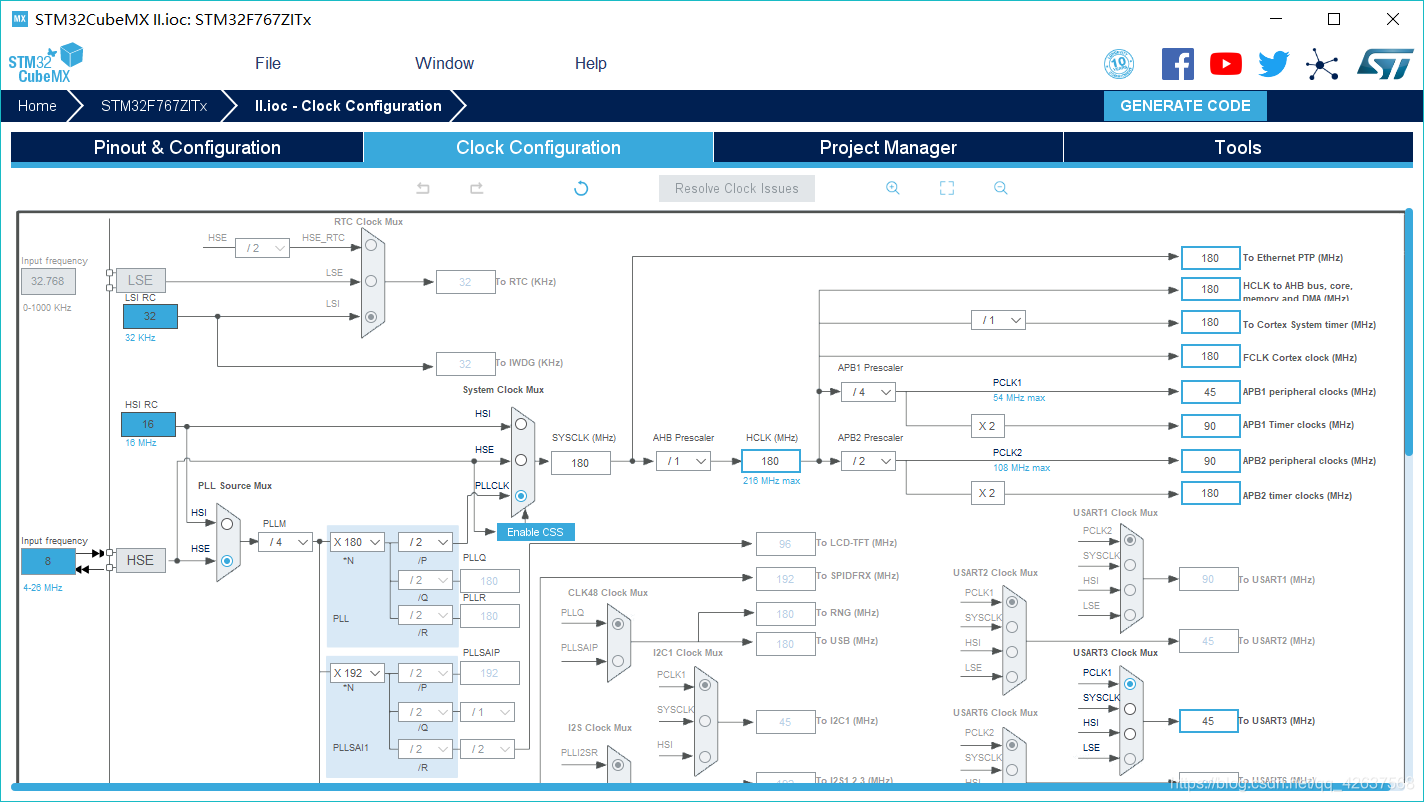The image size is (1424, 802).
Task: Click the undo arrow icon
Action: click(423, 188)
